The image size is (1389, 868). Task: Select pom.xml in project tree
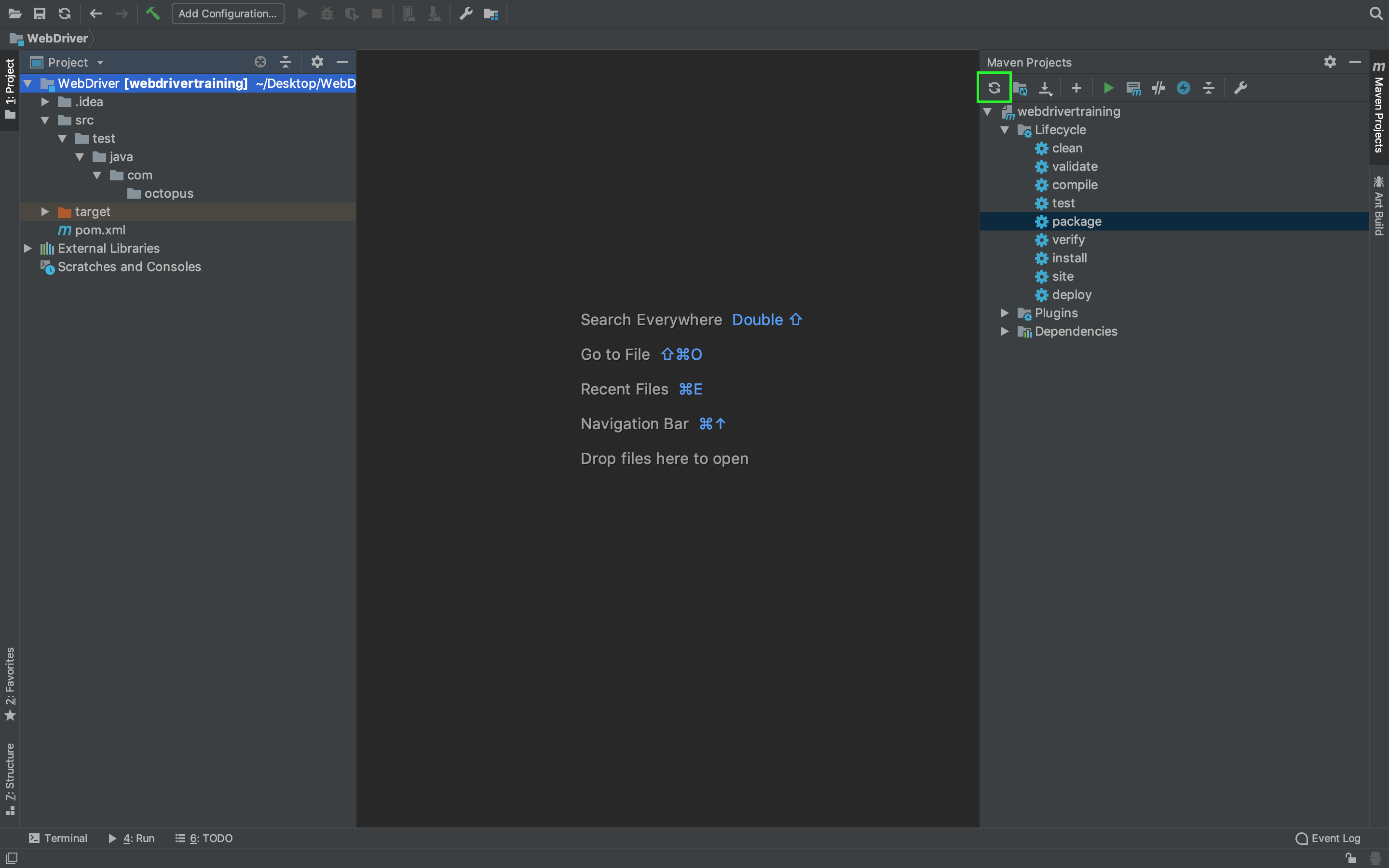coord(99,230)
